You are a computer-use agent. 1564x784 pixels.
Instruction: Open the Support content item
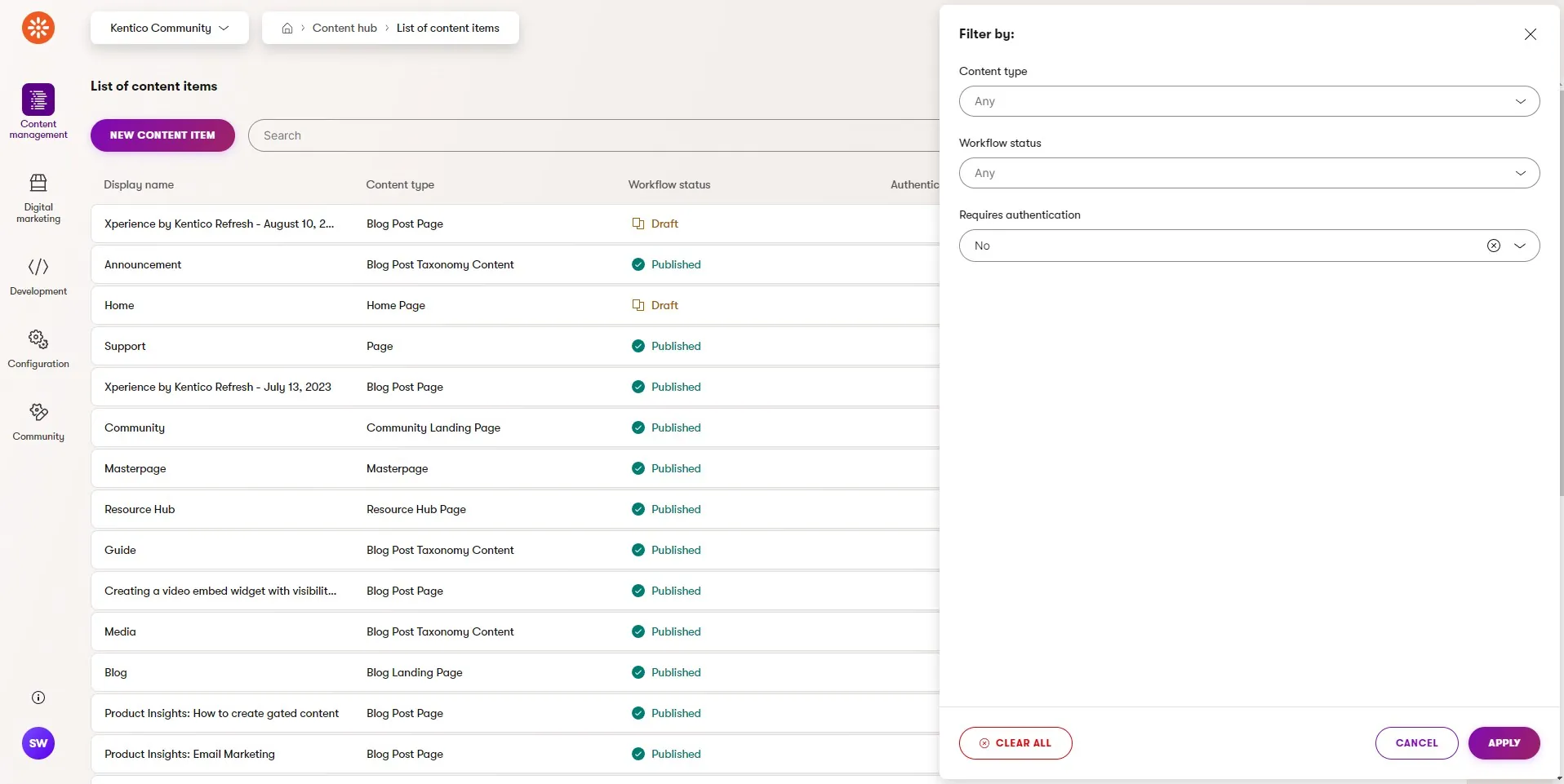point(515,346)
